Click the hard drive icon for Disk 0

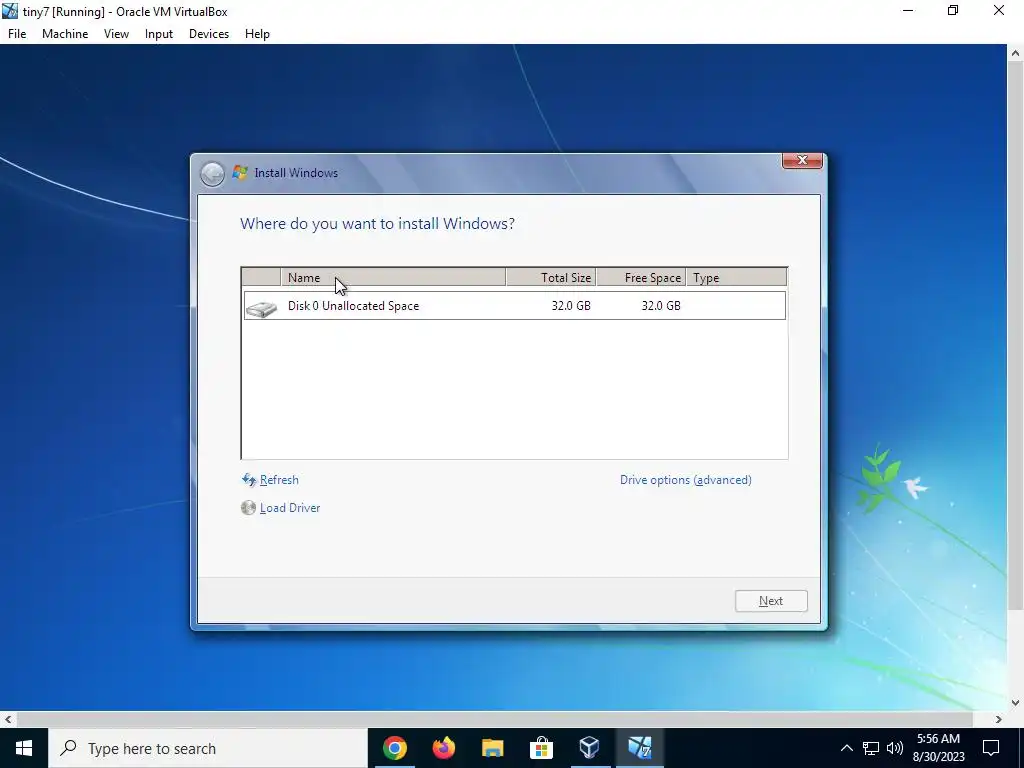[x=262, y=308]
